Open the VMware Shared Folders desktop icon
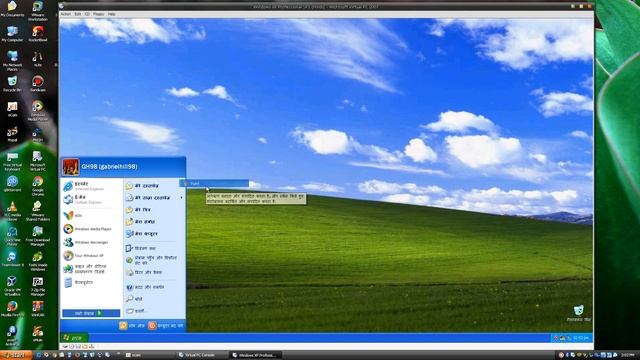Viewport: 640px width, 360px height. (x=38, y=211)
